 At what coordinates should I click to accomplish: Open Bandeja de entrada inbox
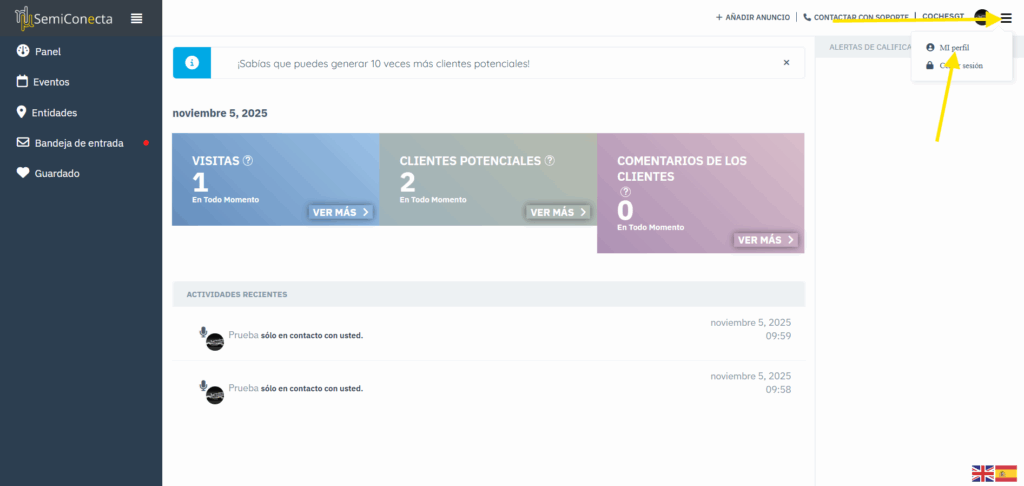point(79,143)
